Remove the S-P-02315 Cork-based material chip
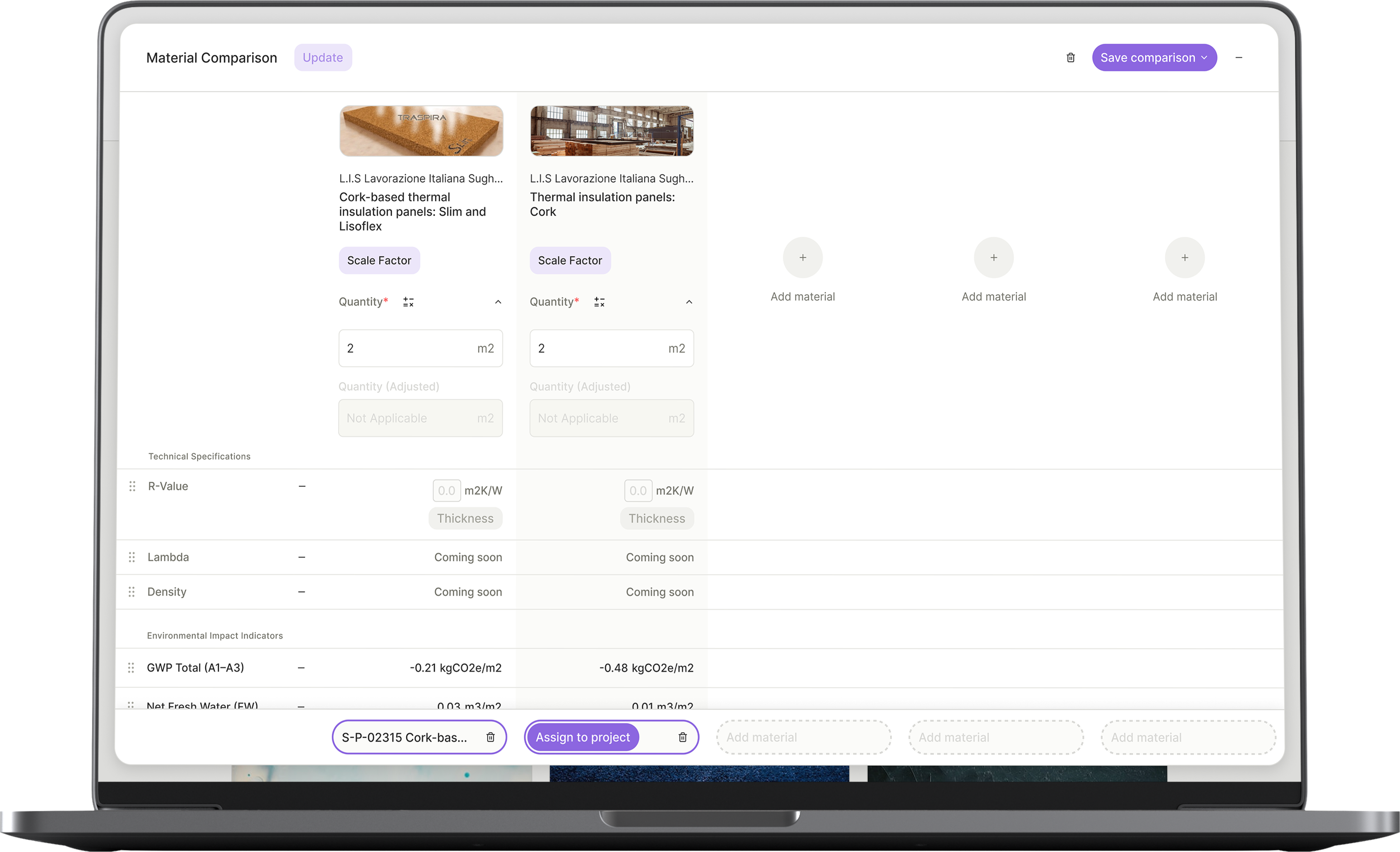The height and width of the screenshot is (852, 1400). 491,737
